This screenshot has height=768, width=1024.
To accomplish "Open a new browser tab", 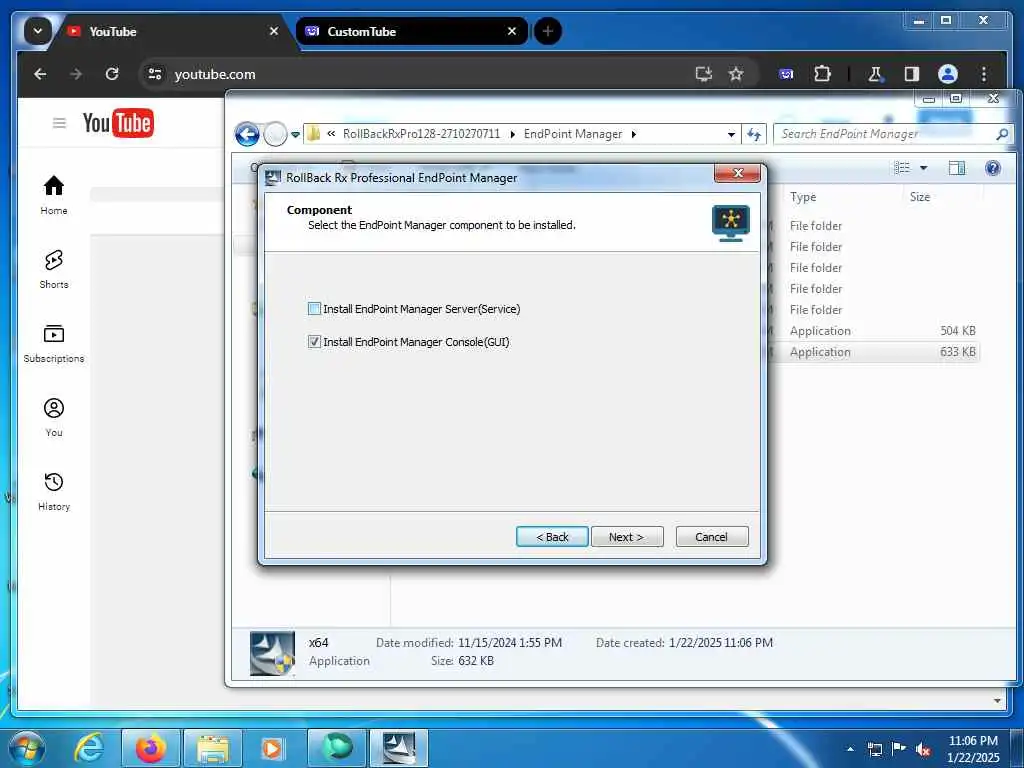I will point(548,31).
